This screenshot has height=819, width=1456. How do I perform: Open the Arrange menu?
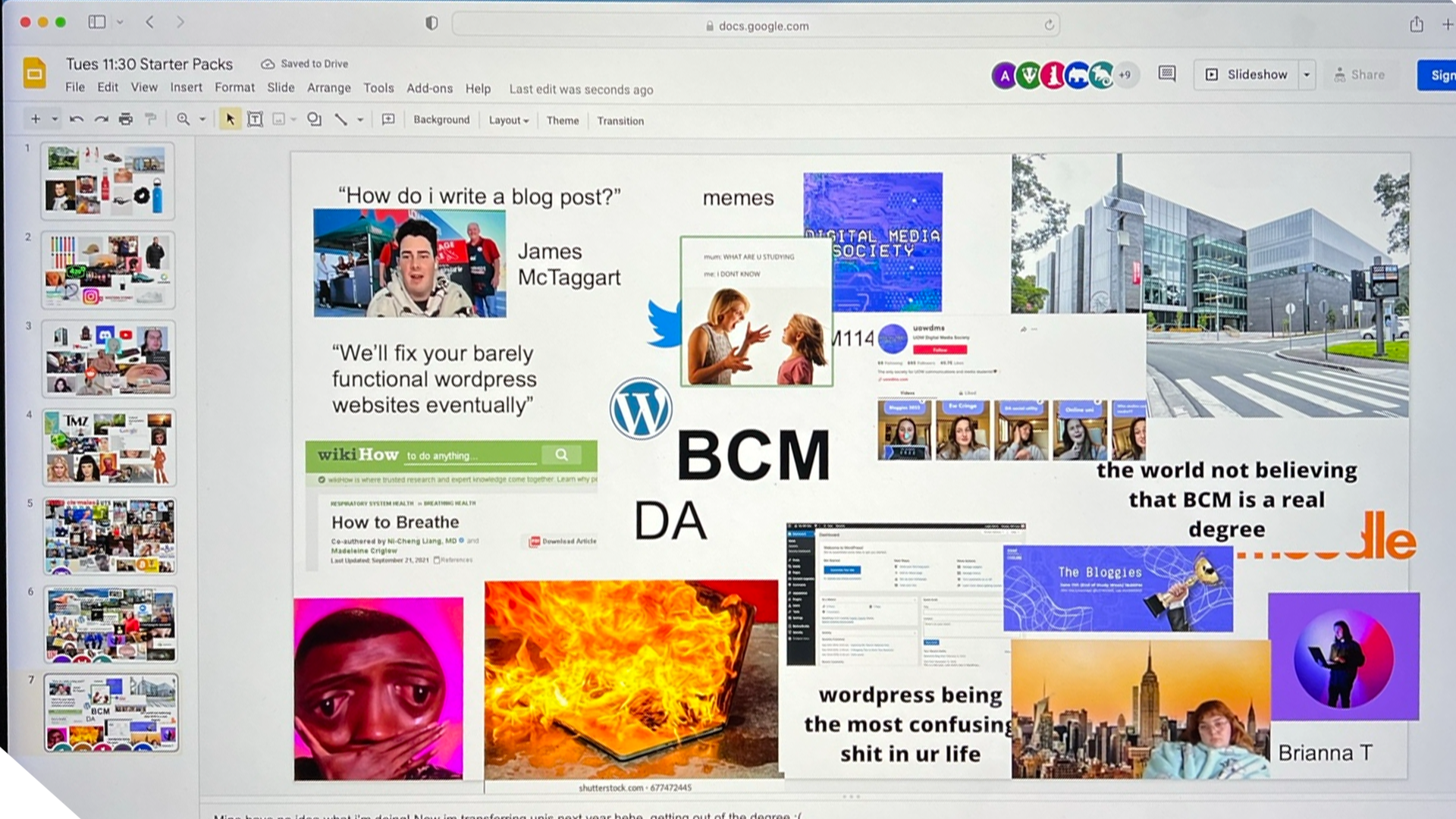[329, 88]
